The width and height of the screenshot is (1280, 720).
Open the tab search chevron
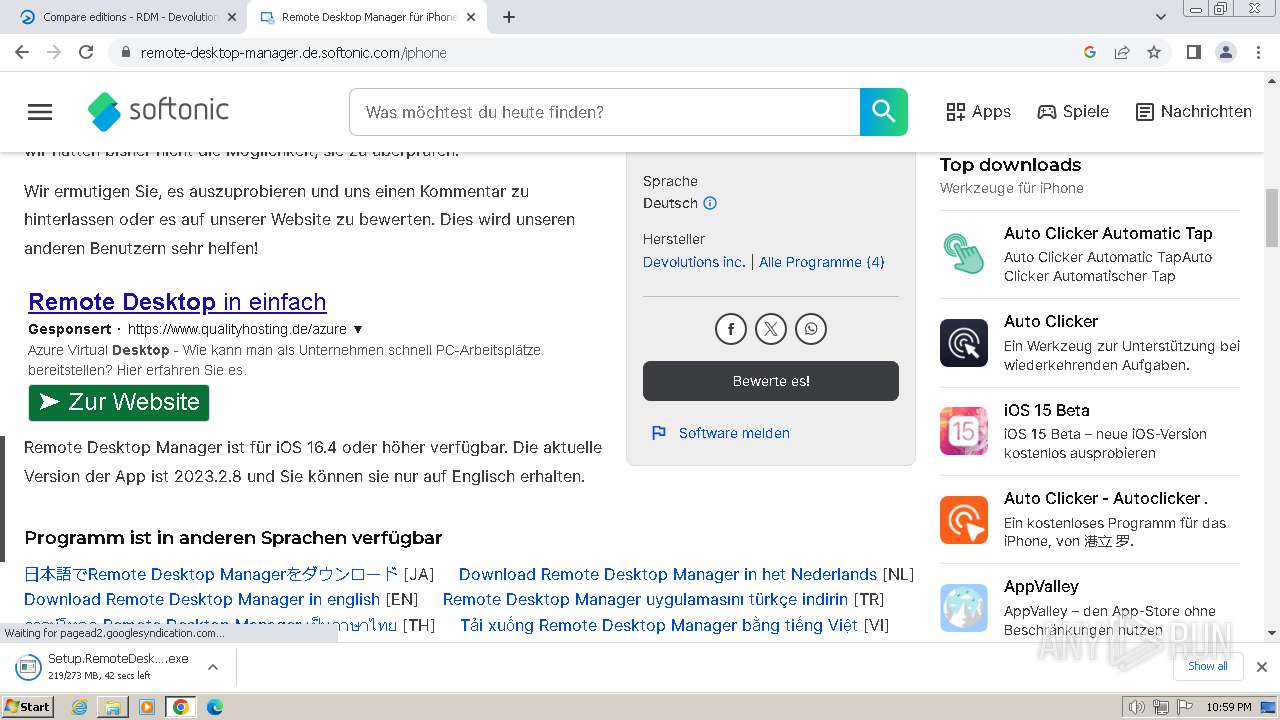[x=1161, y=17]
